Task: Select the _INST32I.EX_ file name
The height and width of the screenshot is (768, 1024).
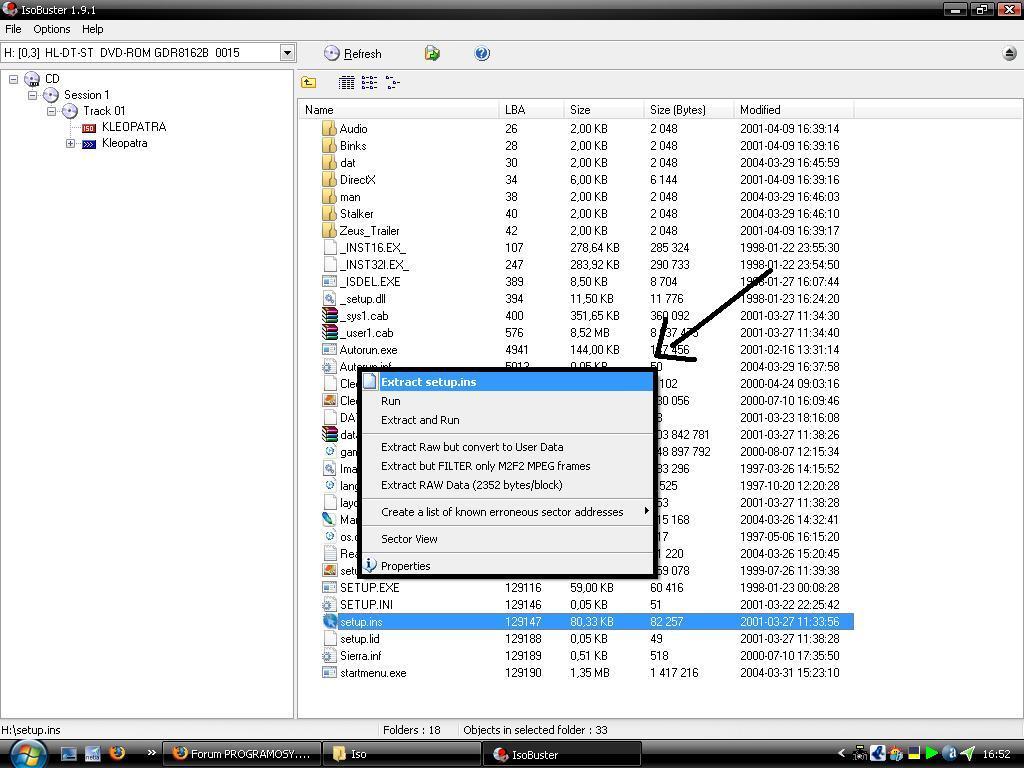Action: click(x=374, y=264)
